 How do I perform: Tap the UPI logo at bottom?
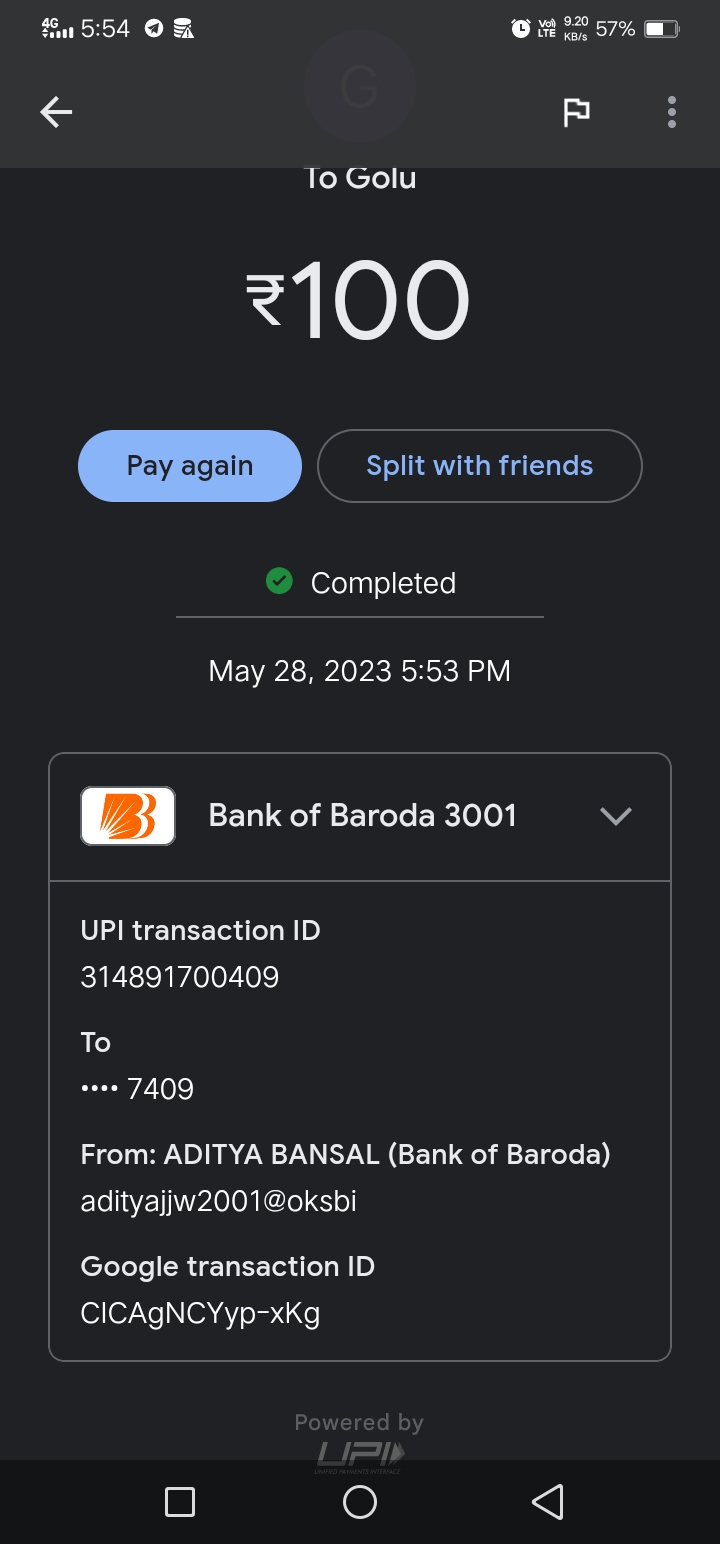pyautogui.click(x=360, y=1455)
